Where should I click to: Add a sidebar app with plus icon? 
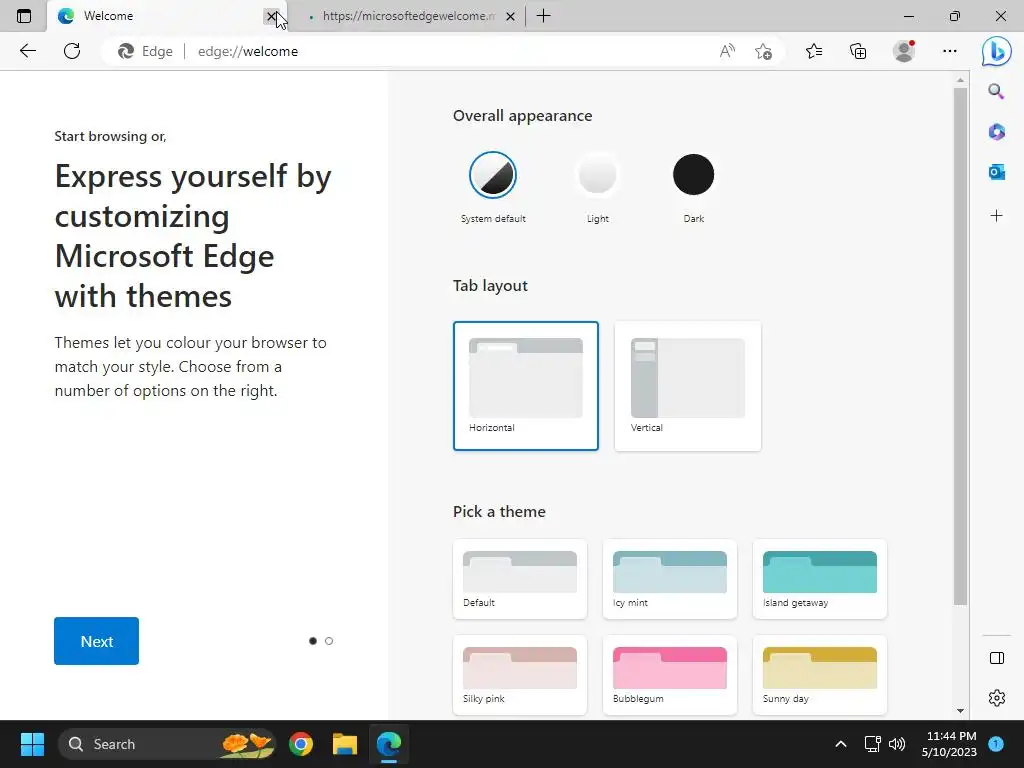(x=996, y=216)
